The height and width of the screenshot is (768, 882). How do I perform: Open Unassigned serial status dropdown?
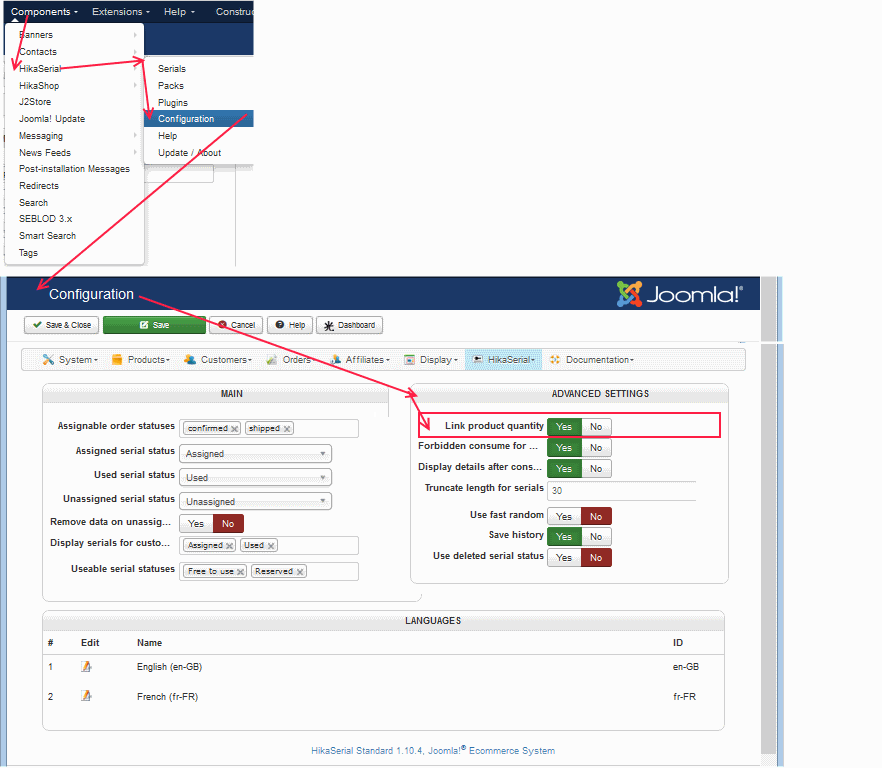click(x=255, y=501)
